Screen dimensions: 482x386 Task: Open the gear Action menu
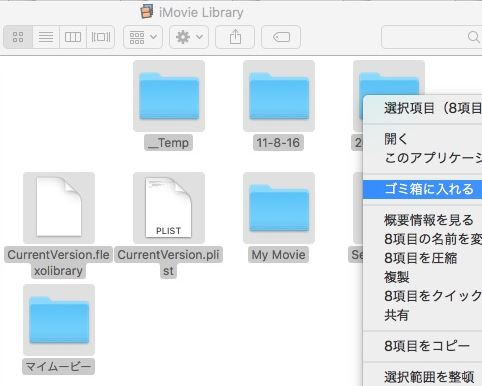(x=189, y=37)
